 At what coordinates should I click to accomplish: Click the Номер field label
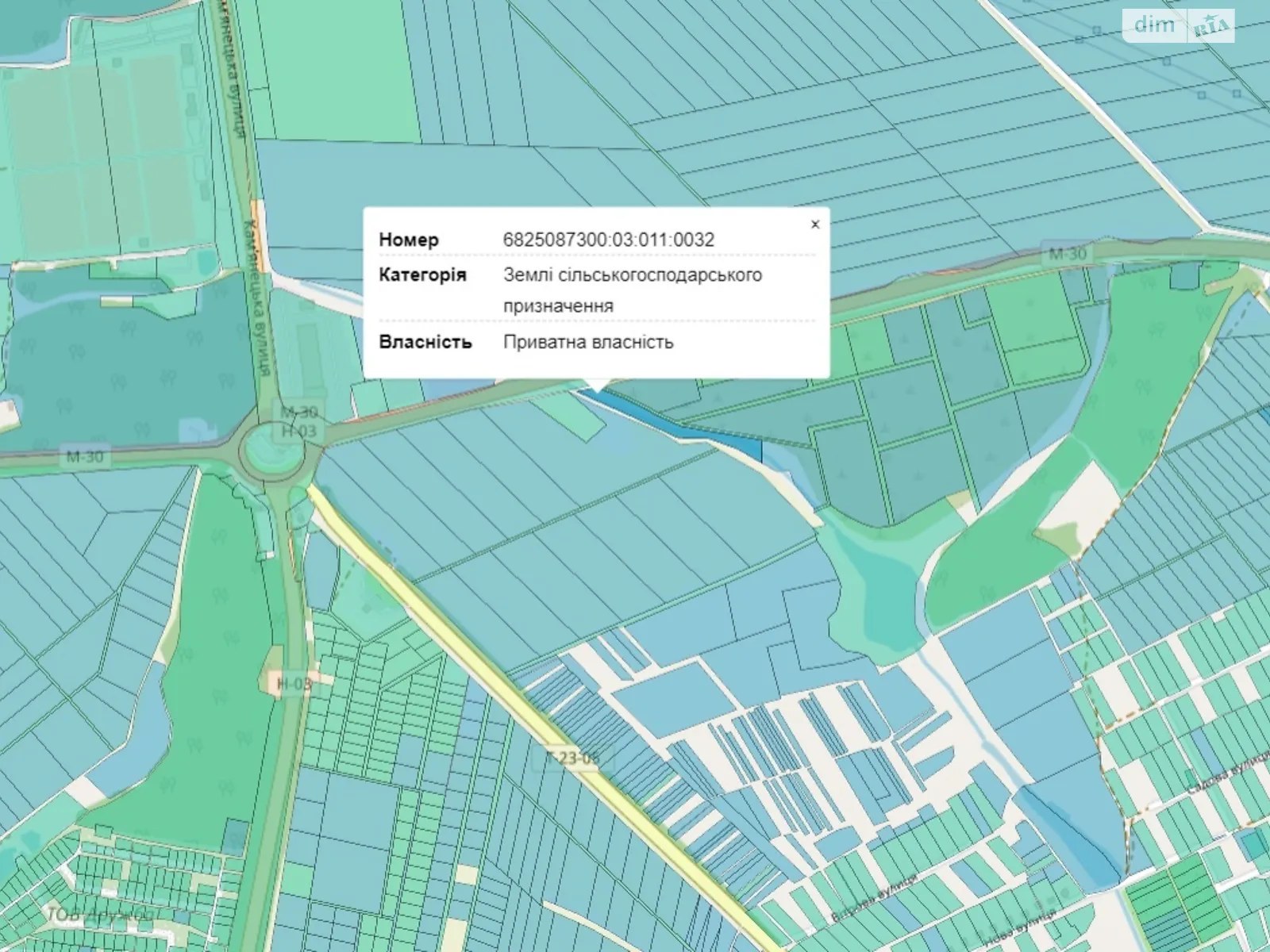click(408, 240)
